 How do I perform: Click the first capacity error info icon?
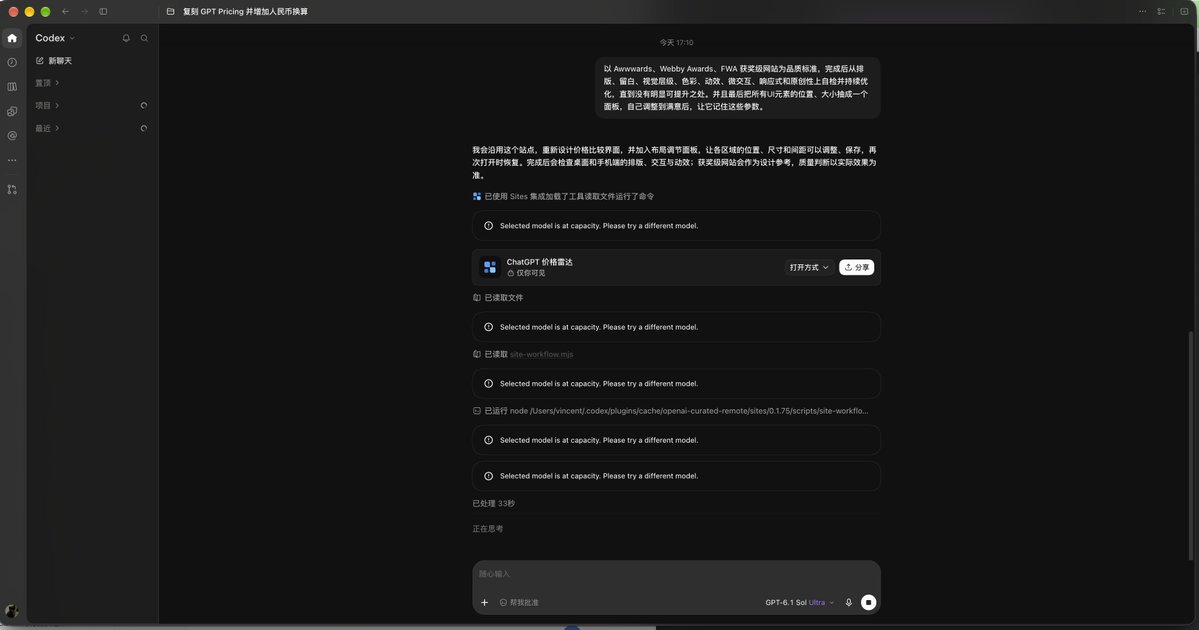[489, 226]
